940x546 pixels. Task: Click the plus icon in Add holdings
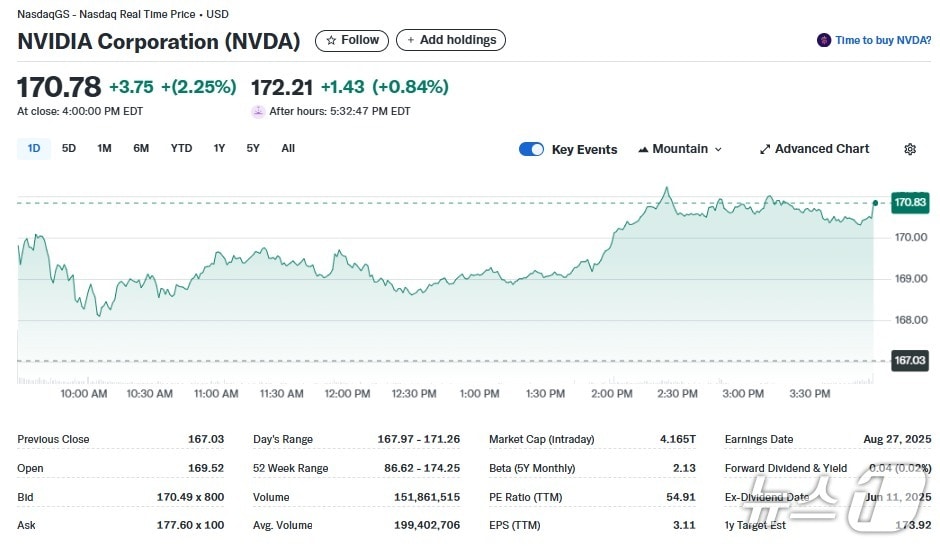click(x=410, y=40)
